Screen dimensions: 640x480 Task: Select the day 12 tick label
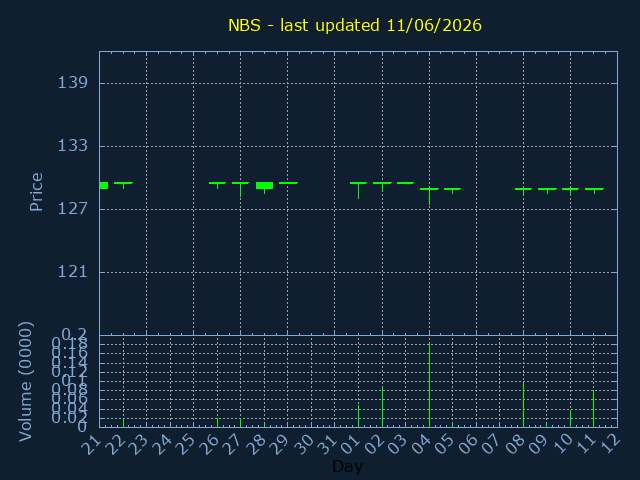click(609, 444)
